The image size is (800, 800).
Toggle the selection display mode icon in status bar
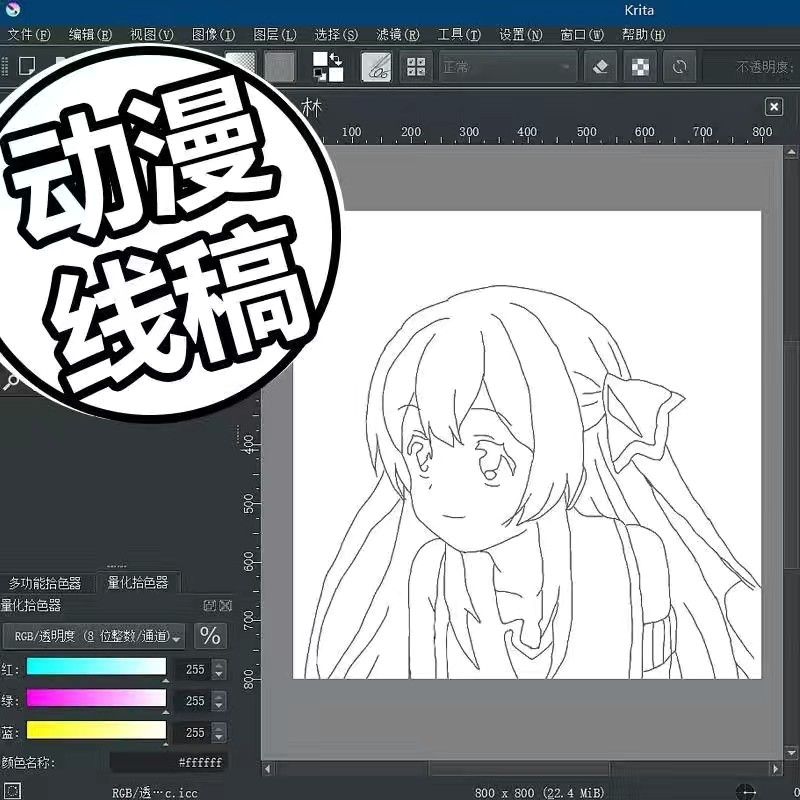click(12, 791)
